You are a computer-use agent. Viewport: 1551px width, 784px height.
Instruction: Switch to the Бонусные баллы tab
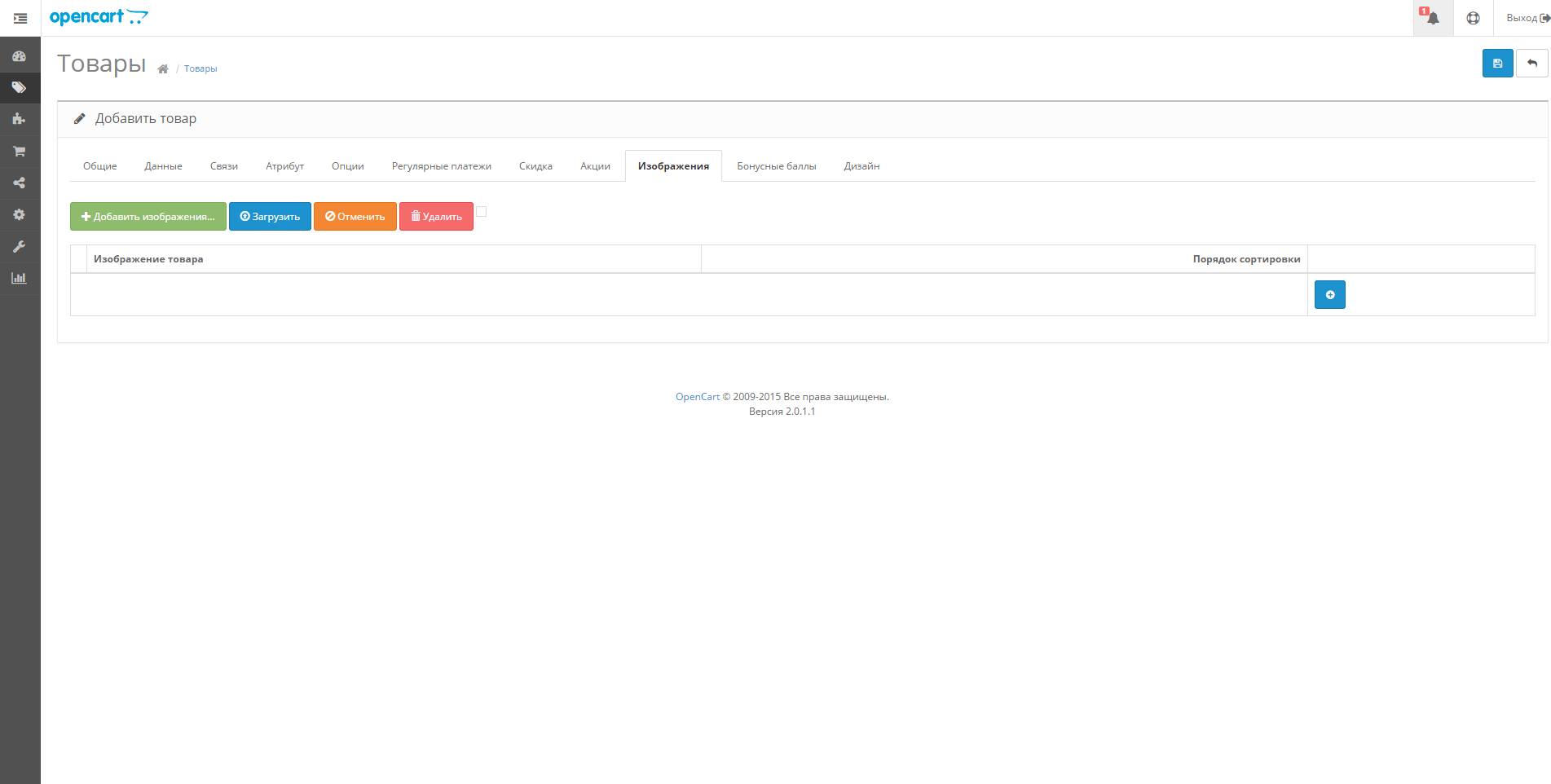tap(777, 166)
